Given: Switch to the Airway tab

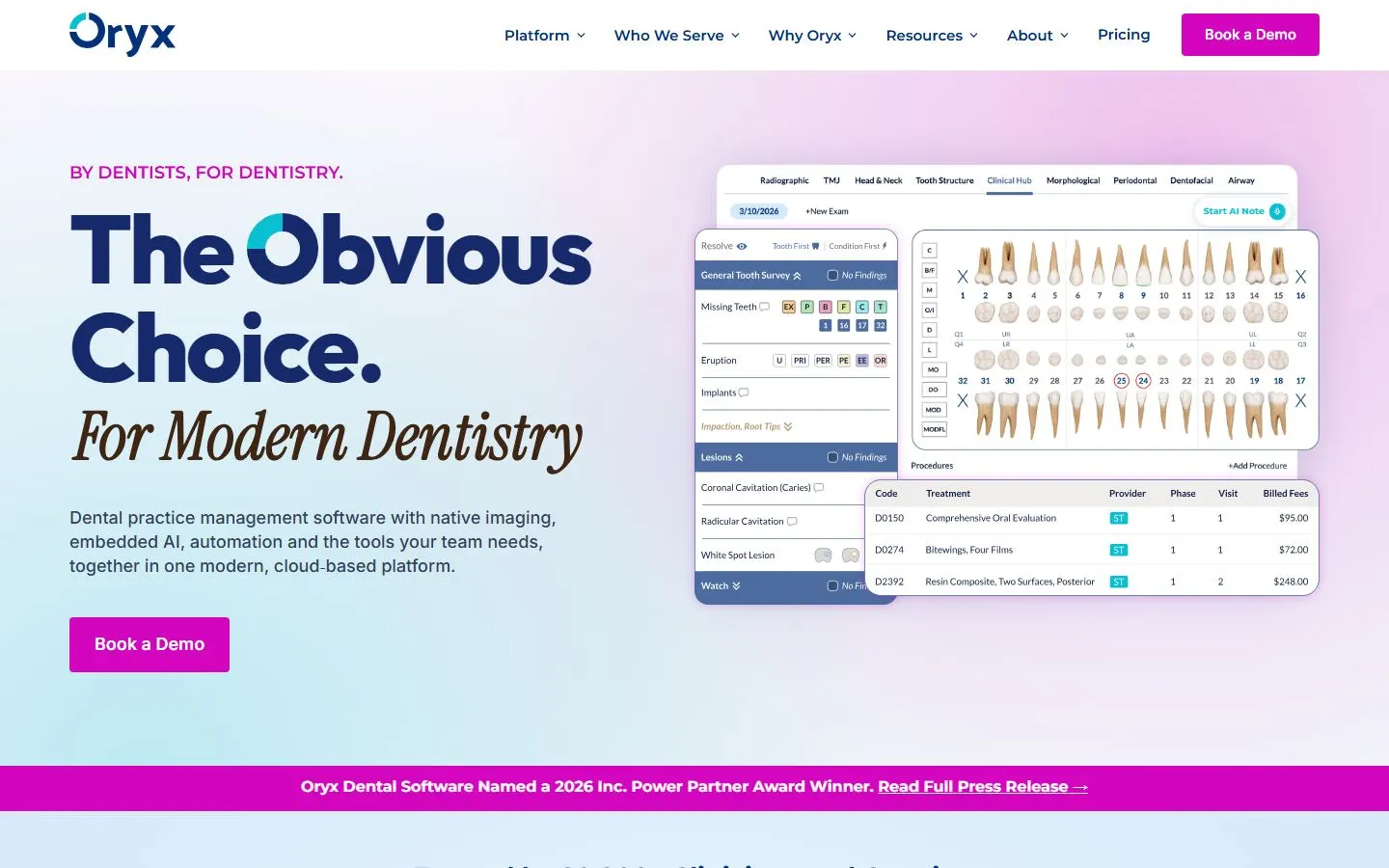Looking at the screenshot, I should coord(1241,180).
